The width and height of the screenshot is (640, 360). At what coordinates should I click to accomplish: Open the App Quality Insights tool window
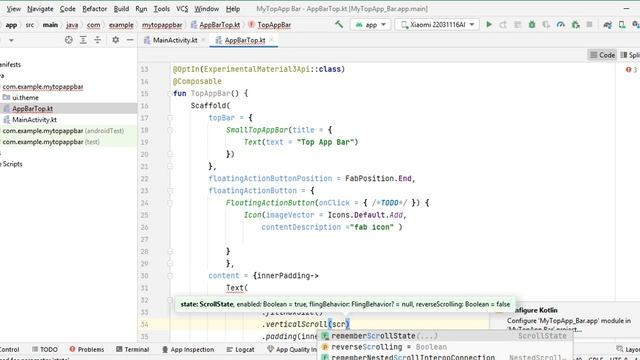point(292,349)
